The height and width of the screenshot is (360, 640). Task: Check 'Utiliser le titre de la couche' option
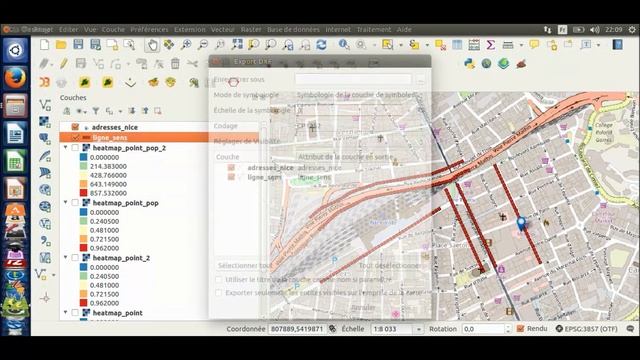coord(219,280)
